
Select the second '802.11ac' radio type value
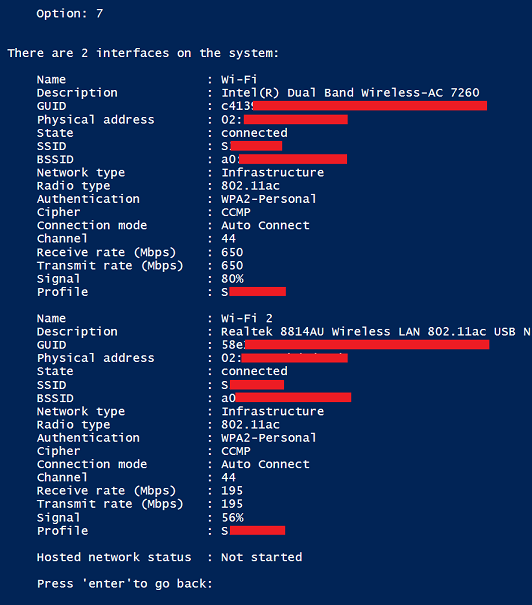[x=250, y=424]
